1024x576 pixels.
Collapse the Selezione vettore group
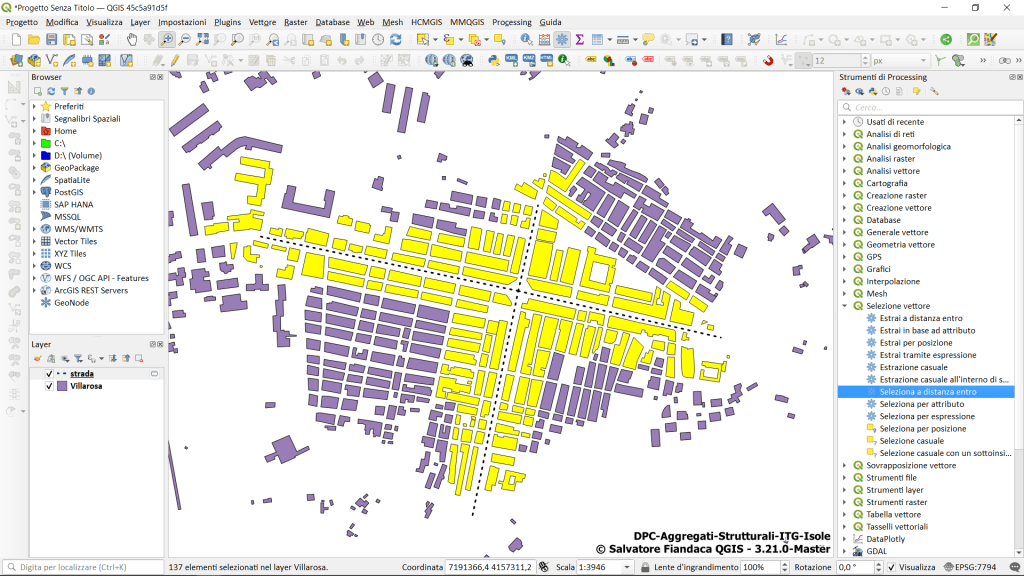click(844, 306)
